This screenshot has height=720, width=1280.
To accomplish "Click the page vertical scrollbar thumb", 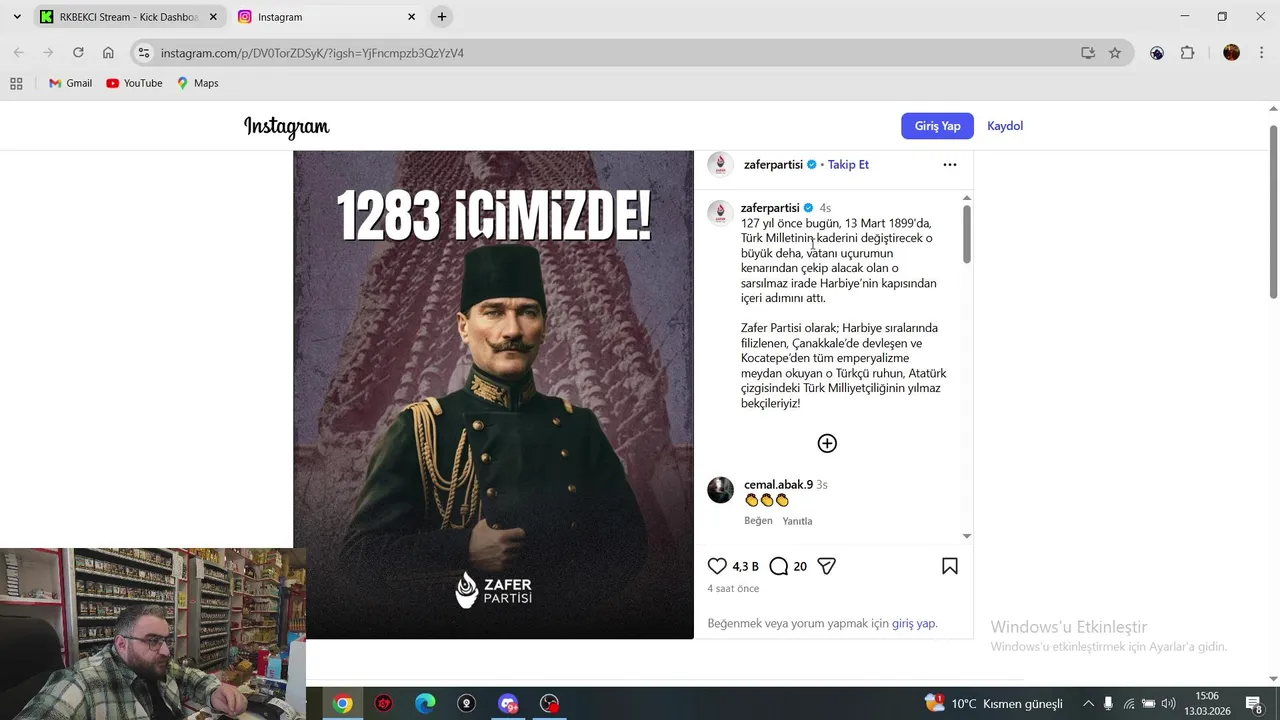I will pos(1273,211).
